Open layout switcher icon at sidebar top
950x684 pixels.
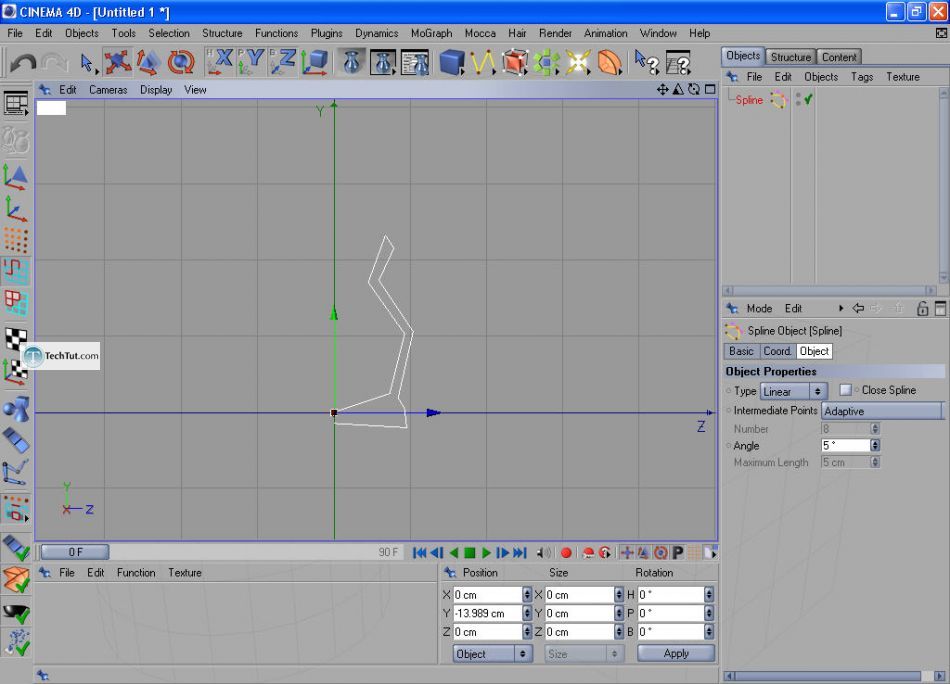click(16, 104)
